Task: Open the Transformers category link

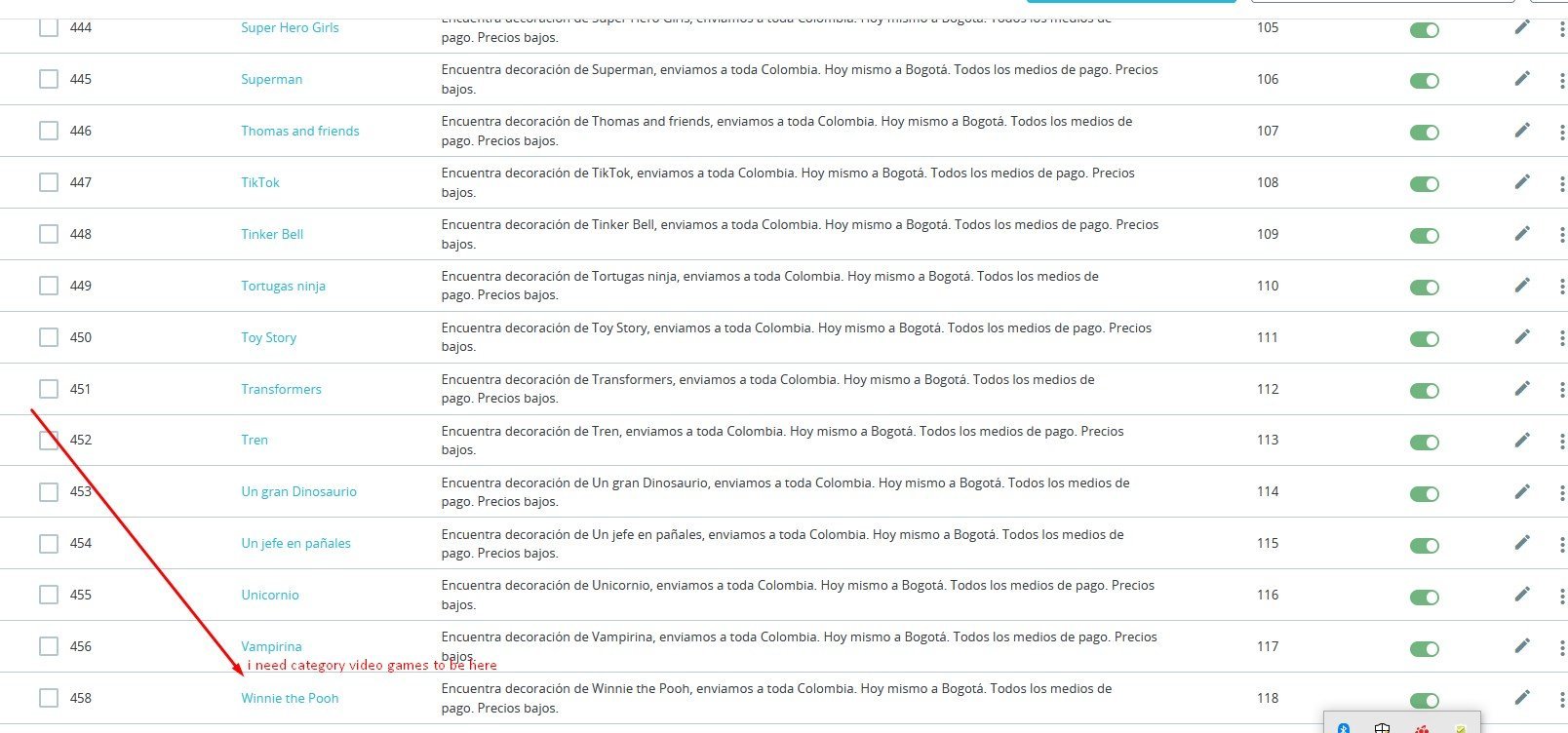Action: pyautogui.click(x=281, y=389)
